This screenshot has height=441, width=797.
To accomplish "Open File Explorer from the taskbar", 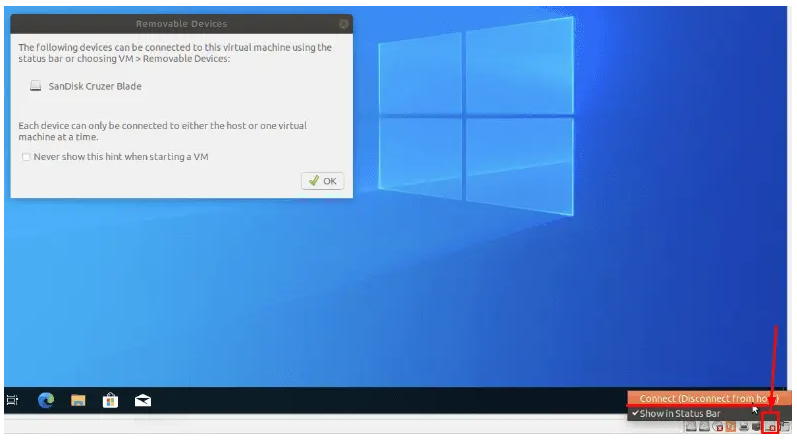I will (x=78, y=401).
